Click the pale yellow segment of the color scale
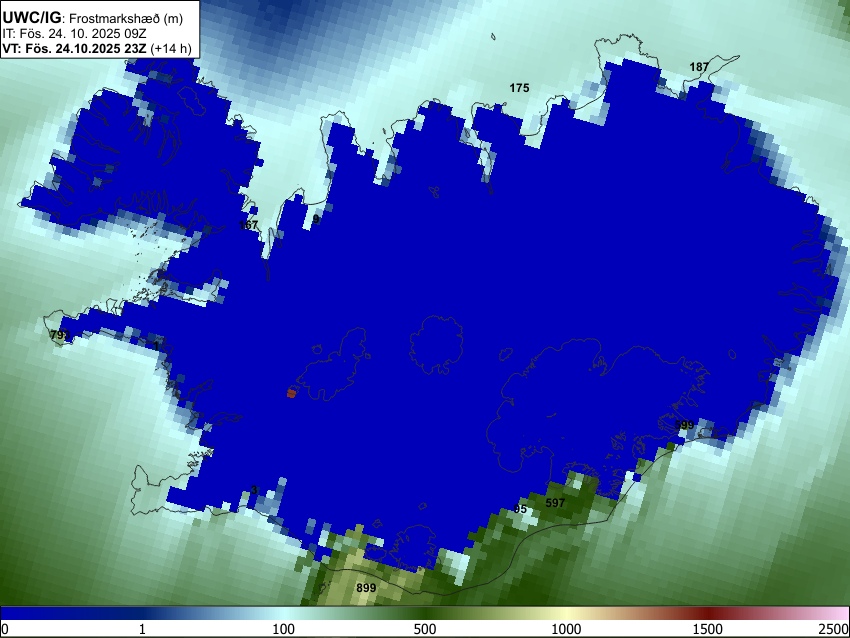 [x=566, y=613]
